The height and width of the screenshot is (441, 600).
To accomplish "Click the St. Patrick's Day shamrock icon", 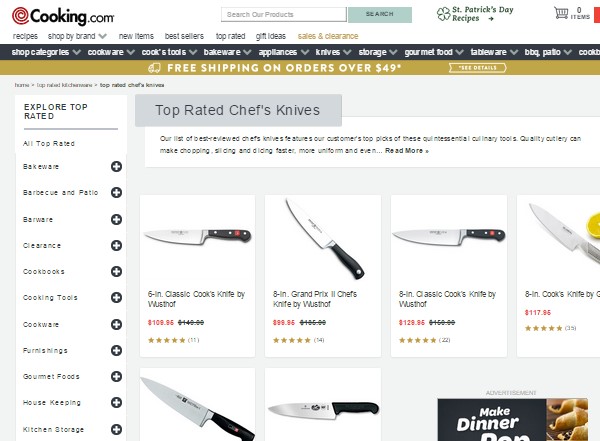I will point(443,14).
